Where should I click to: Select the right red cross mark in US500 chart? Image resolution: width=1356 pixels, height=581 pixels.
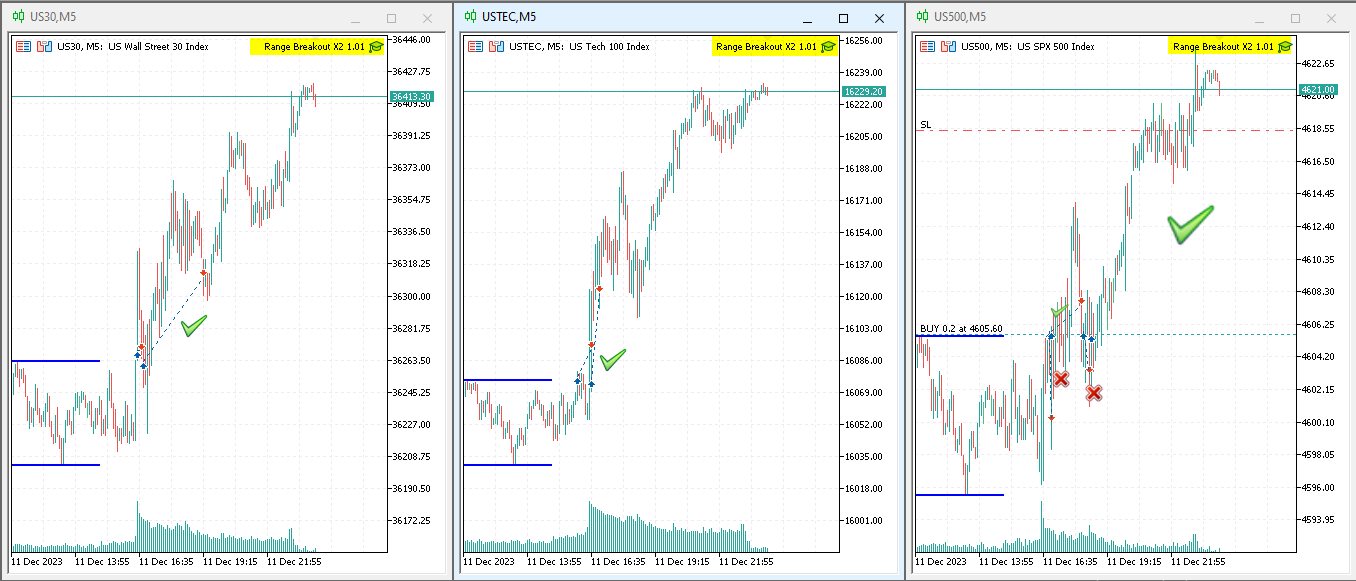[1094, 393]
